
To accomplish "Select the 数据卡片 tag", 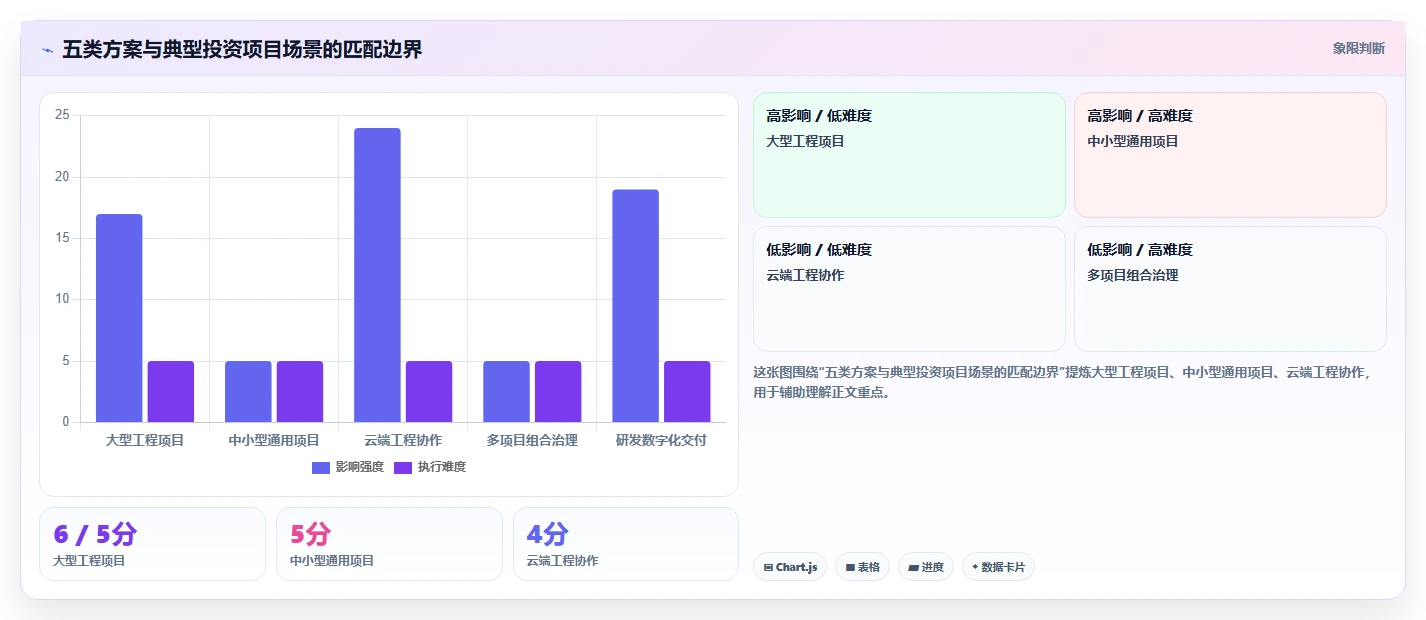I will click(x=998, y=567).
